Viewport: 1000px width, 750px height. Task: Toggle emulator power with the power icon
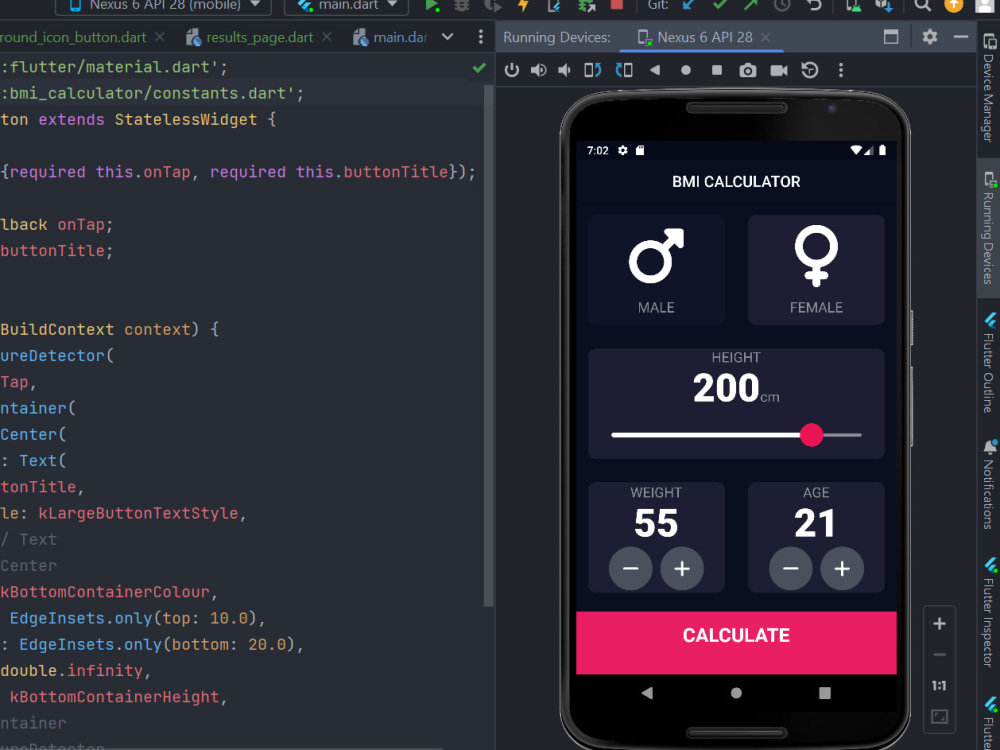tap(511, 70)
